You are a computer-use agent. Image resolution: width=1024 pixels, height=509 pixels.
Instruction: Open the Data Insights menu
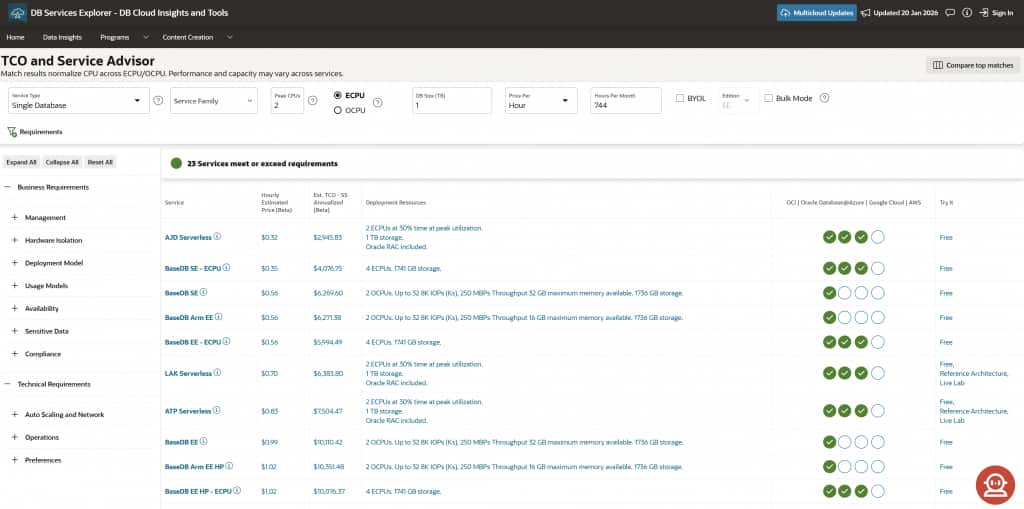pyautogui.click(x=62, y=37)
